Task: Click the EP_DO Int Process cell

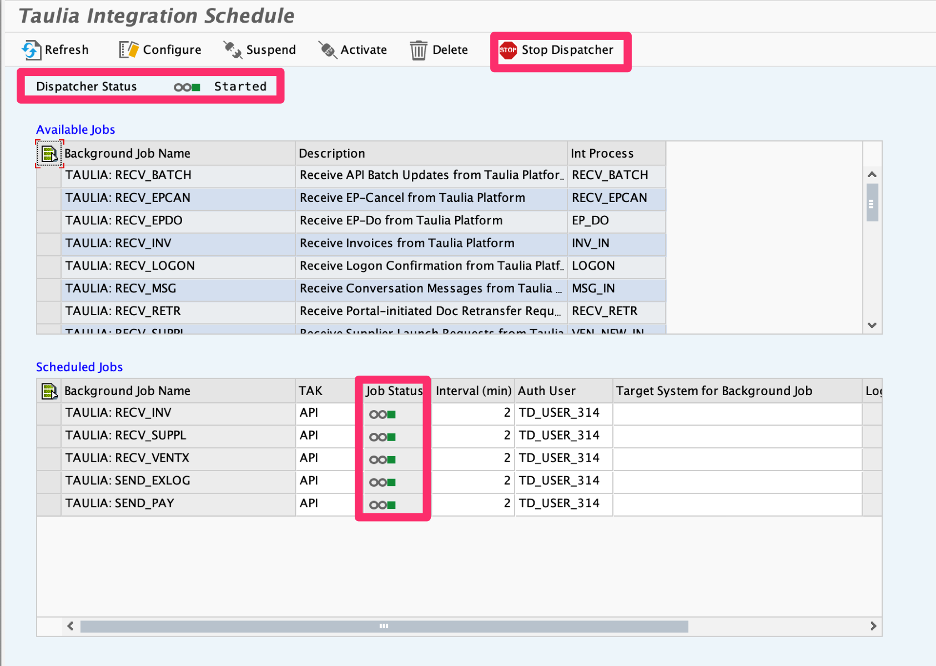Action: [616, 221]
